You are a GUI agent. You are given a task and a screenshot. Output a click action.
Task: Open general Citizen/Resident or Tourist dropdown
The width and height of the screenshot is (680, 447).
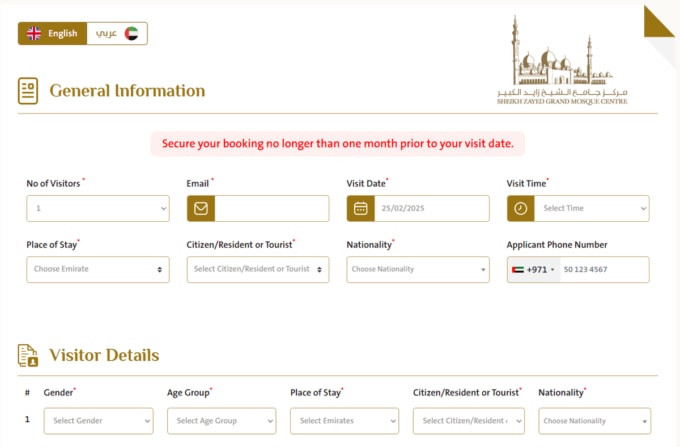(x=258, y=270)
